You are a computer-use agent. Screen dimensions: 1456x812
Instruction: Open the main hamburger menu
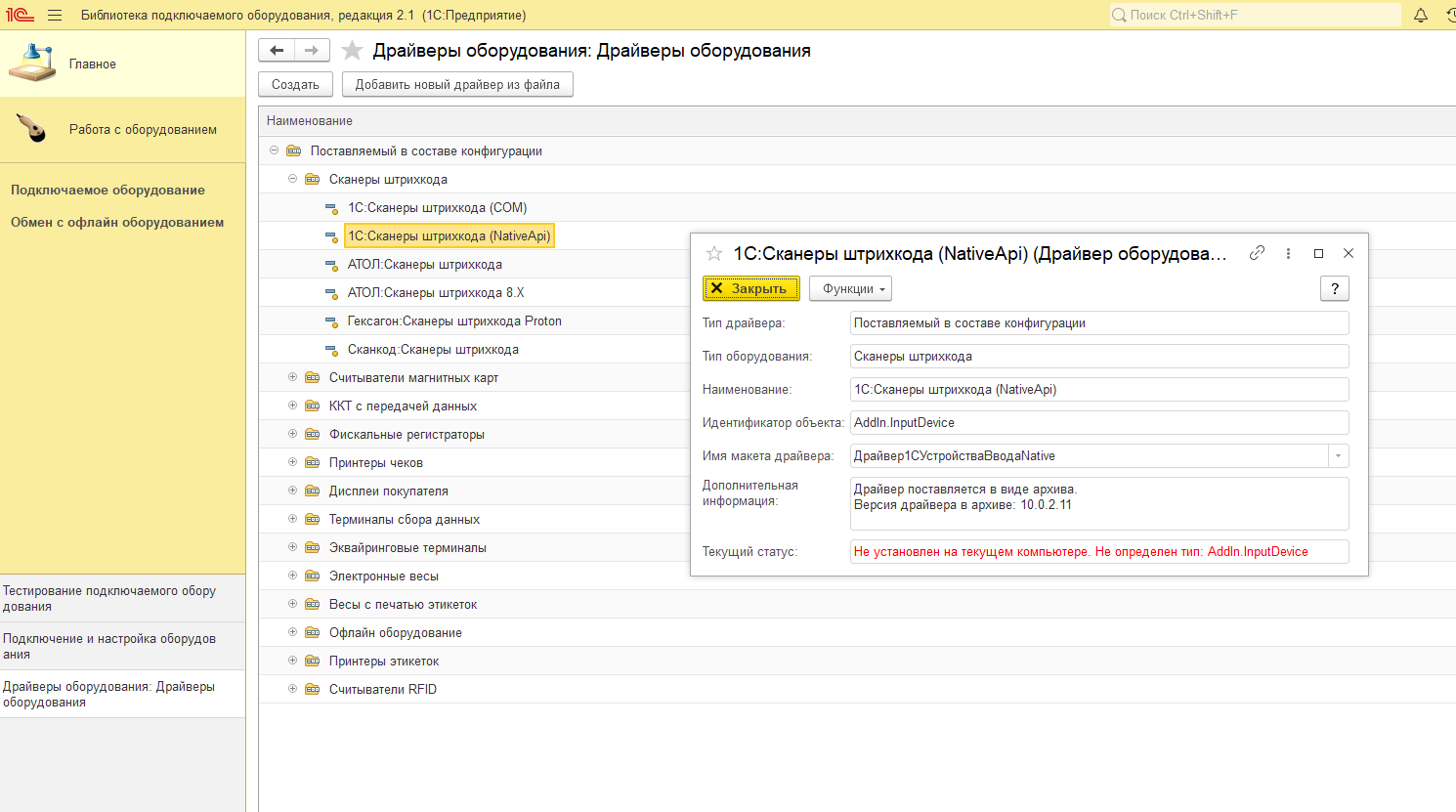pos(55,15)
